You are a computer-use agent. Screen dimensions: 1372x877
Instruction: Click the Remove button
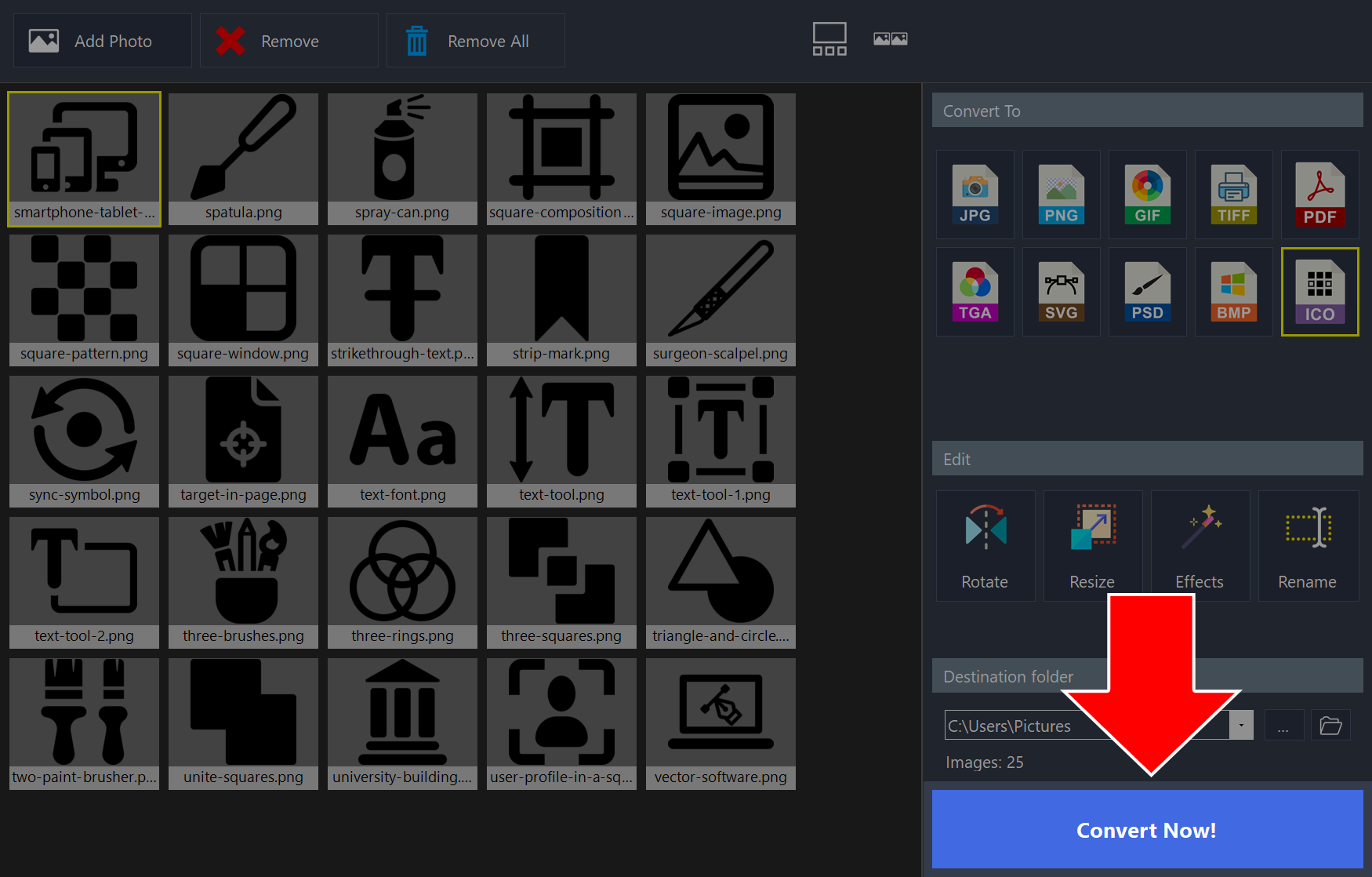[289, 41]
